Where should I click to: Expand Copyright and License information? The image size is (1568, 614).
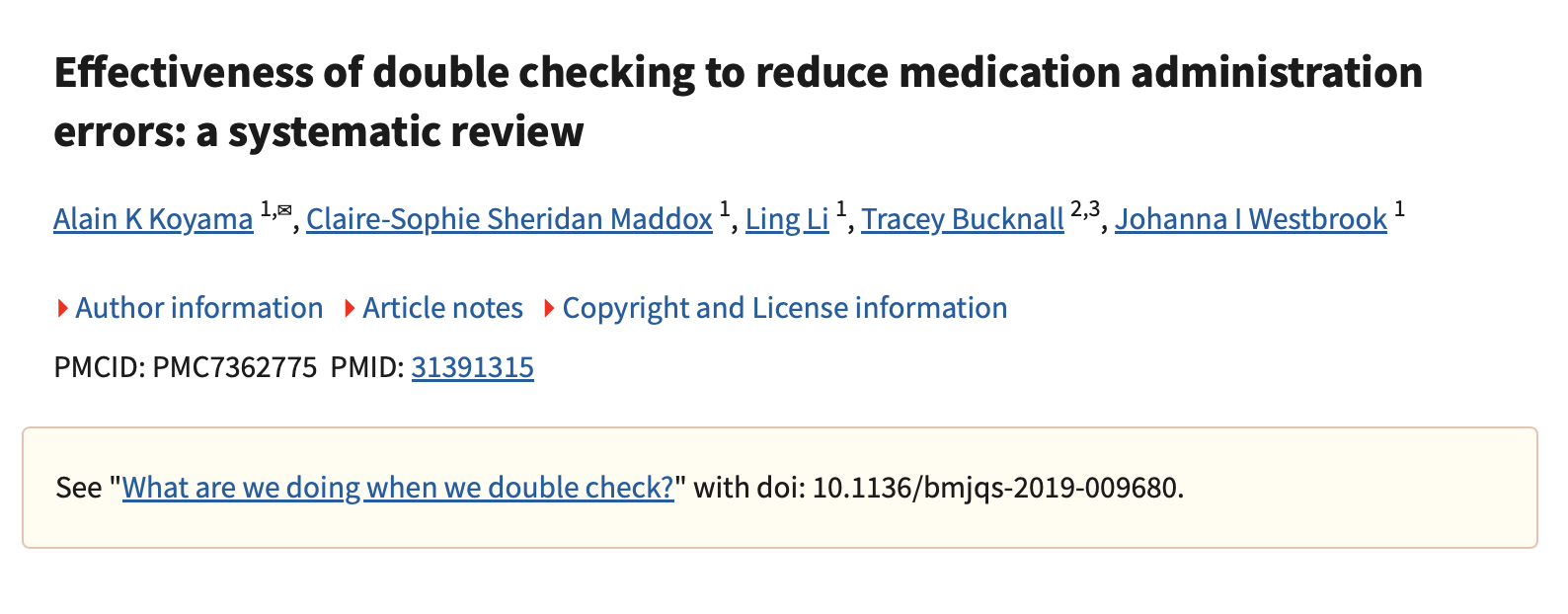pyautogui.click(x=784, y=308)
